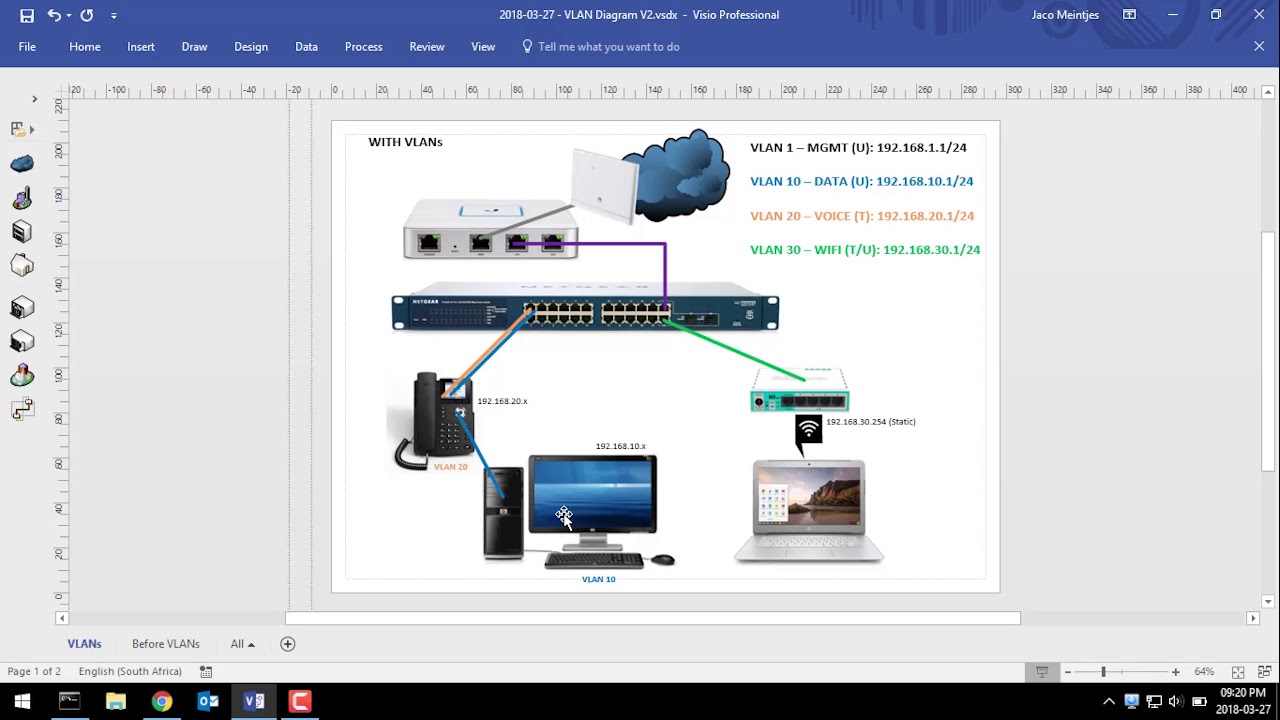Open the All pages list dropdown
Viewport: 1280px width, 720px height.
(x=242, y=644)
